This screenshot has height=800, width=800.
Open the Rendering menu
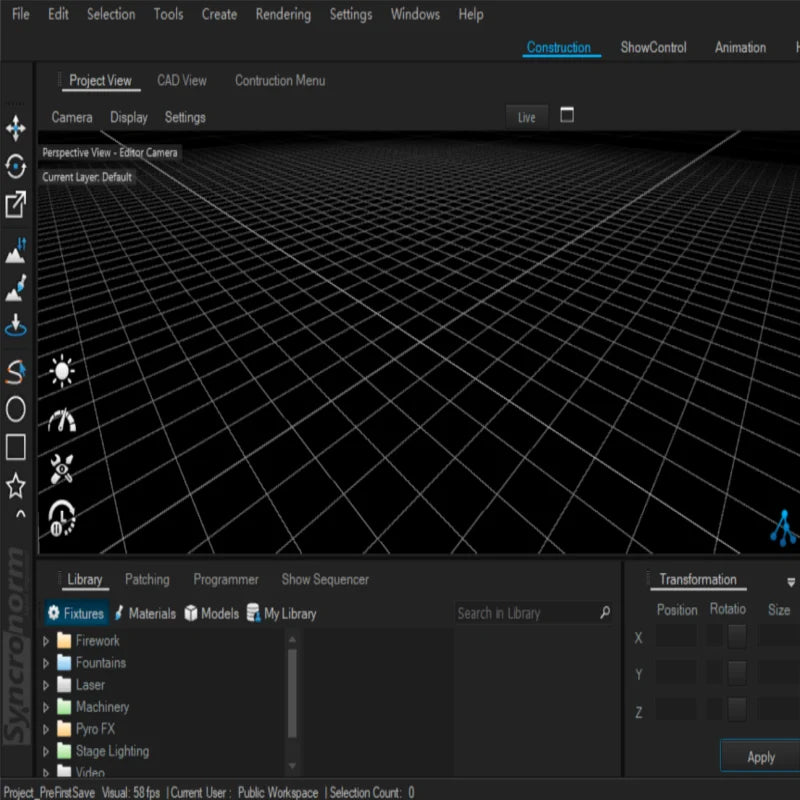283,14
